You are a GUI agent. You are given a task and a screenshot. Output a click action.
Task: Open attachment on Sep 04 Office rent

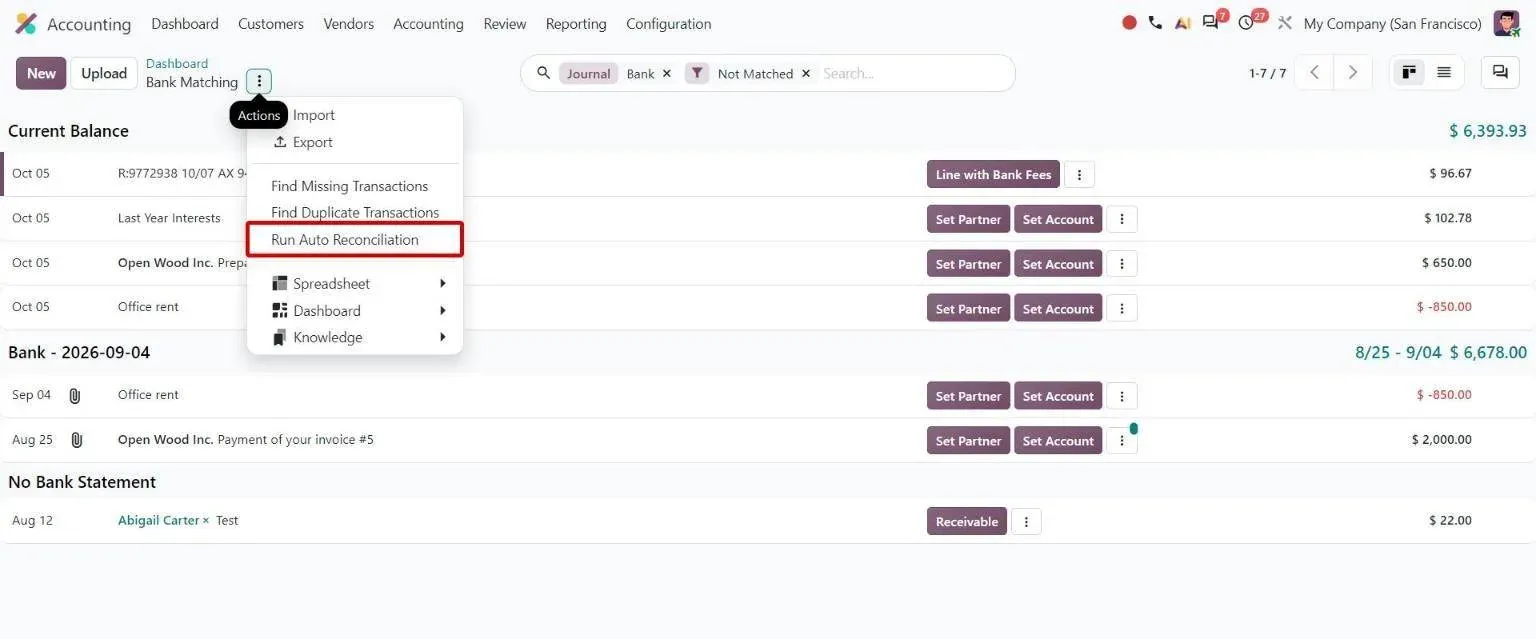(x=75, y=396)
